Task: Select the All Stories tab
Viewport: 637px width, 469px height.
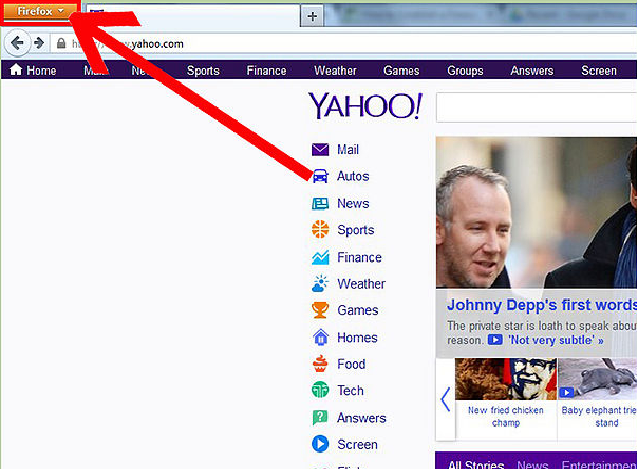Action: 476,464
